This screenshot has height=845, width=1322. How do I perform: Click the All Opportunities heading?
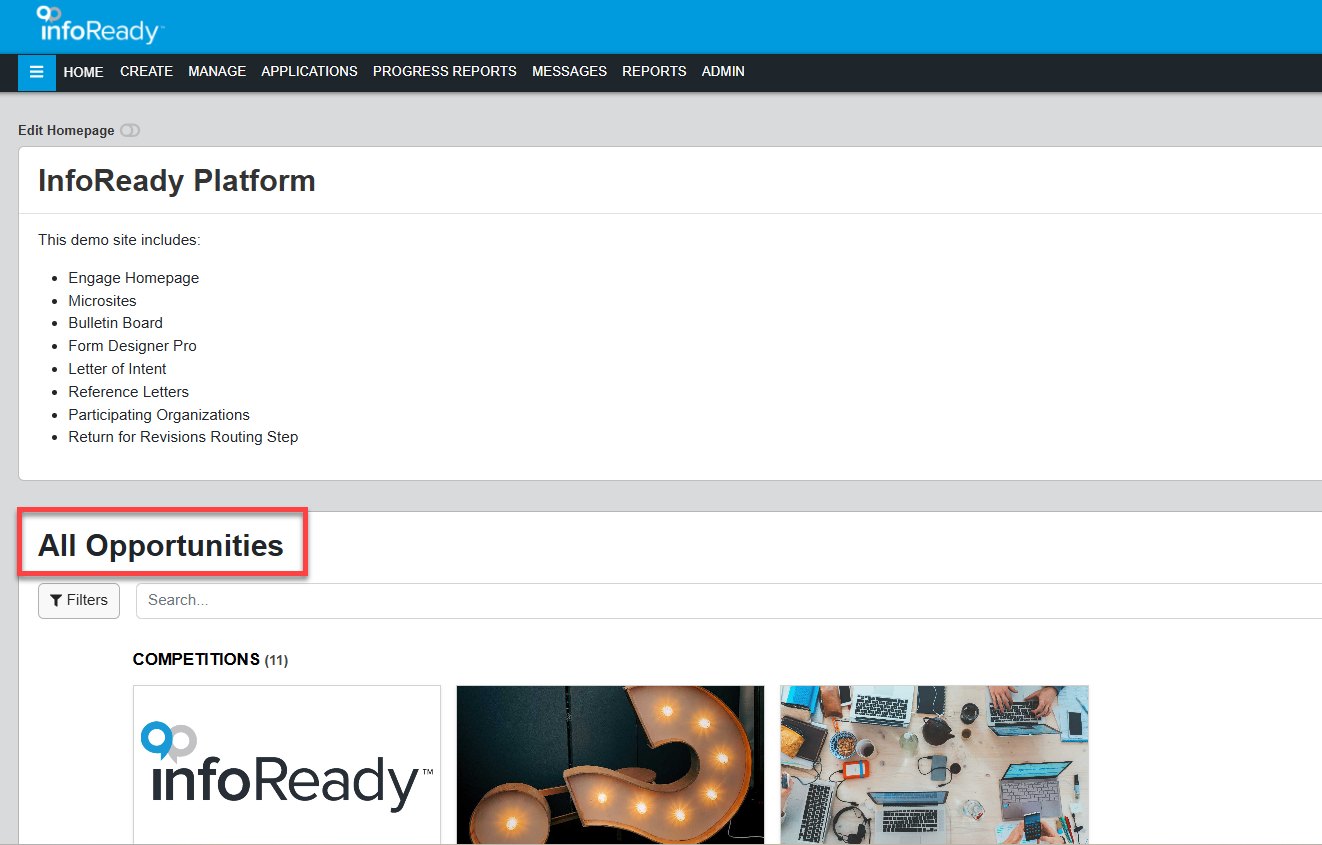click(x=161, y=546)
